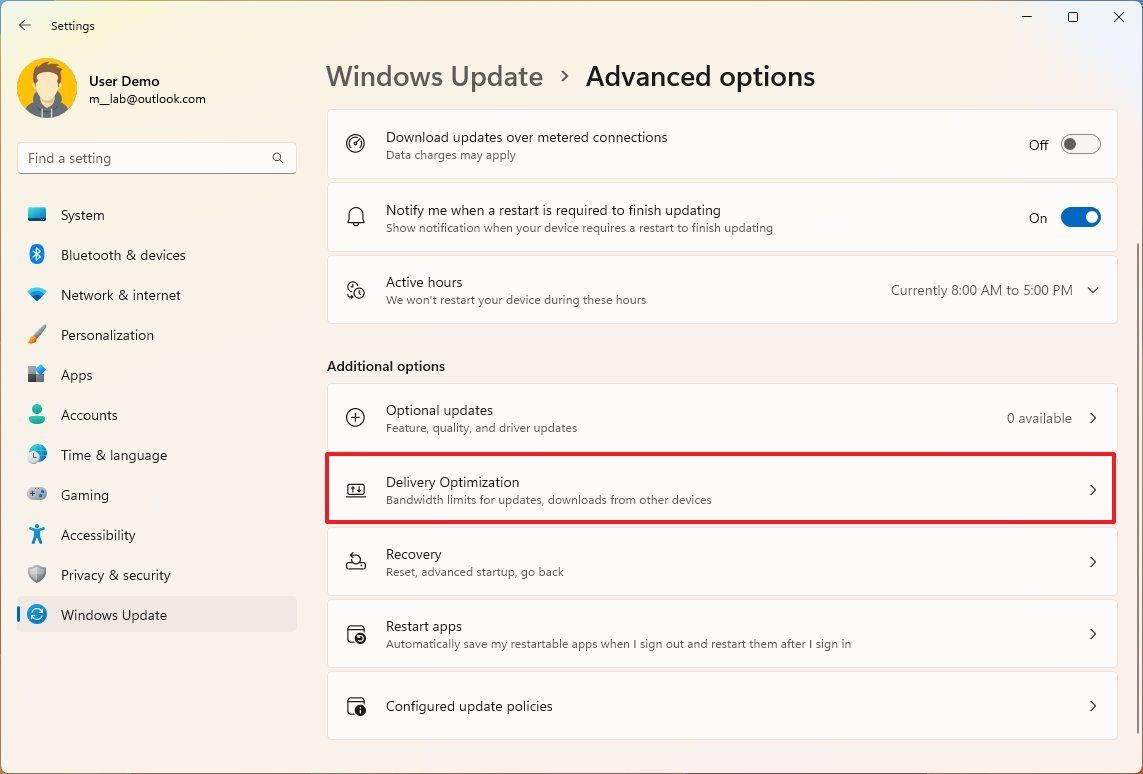Open Configured update policies
The width and height of the screenshot is (1143, 774).
[x=720, y=705]
